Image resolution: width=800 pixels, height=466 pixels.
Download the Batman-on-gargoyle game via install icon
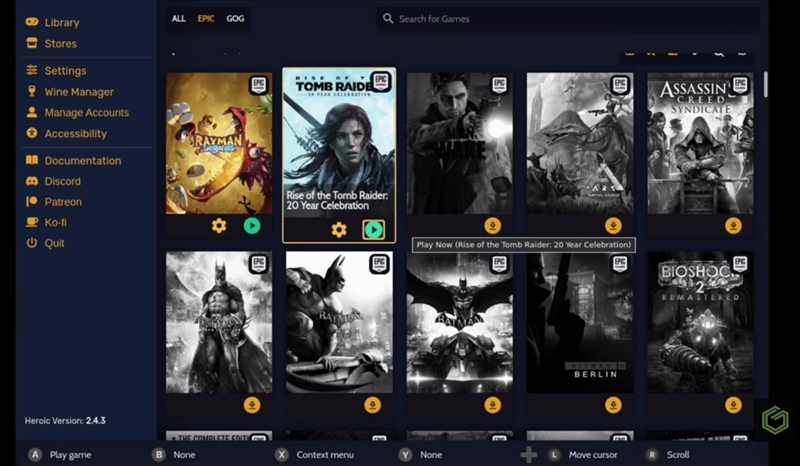point(372,405)
